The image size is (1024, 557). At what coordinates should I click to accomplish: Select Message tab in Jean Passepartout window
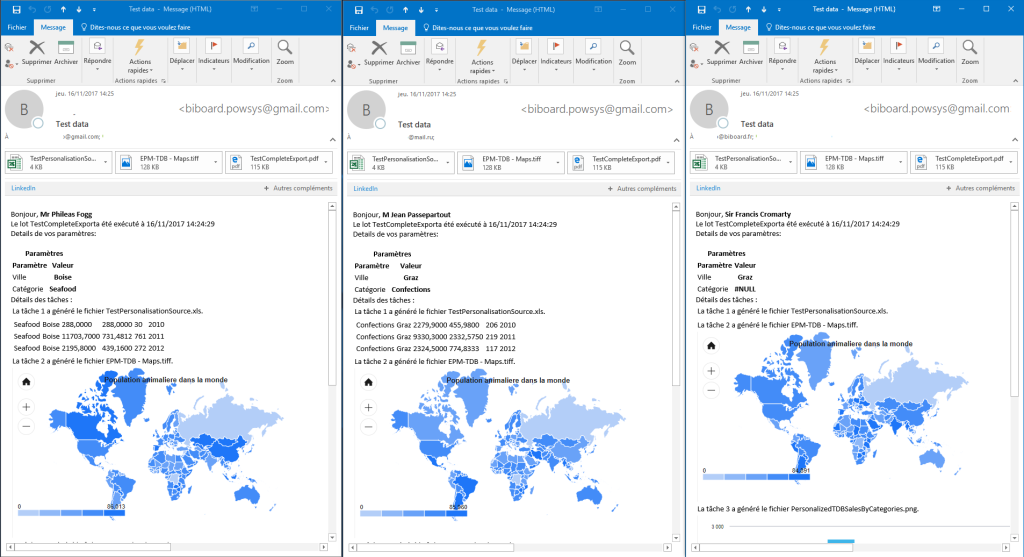tap(395, 28)
